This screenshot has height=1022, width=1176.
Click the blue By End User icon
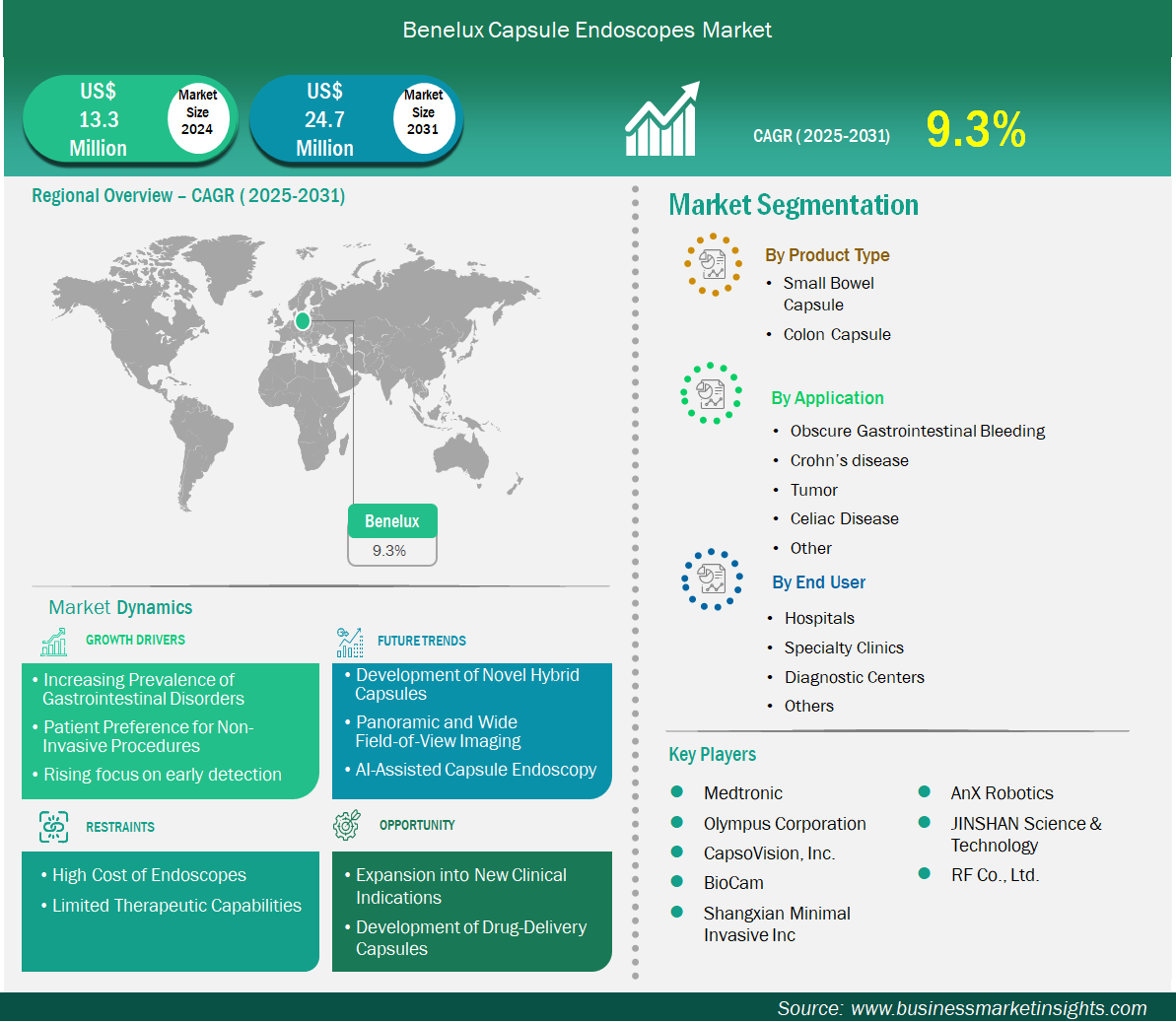[x=712, y=579]
